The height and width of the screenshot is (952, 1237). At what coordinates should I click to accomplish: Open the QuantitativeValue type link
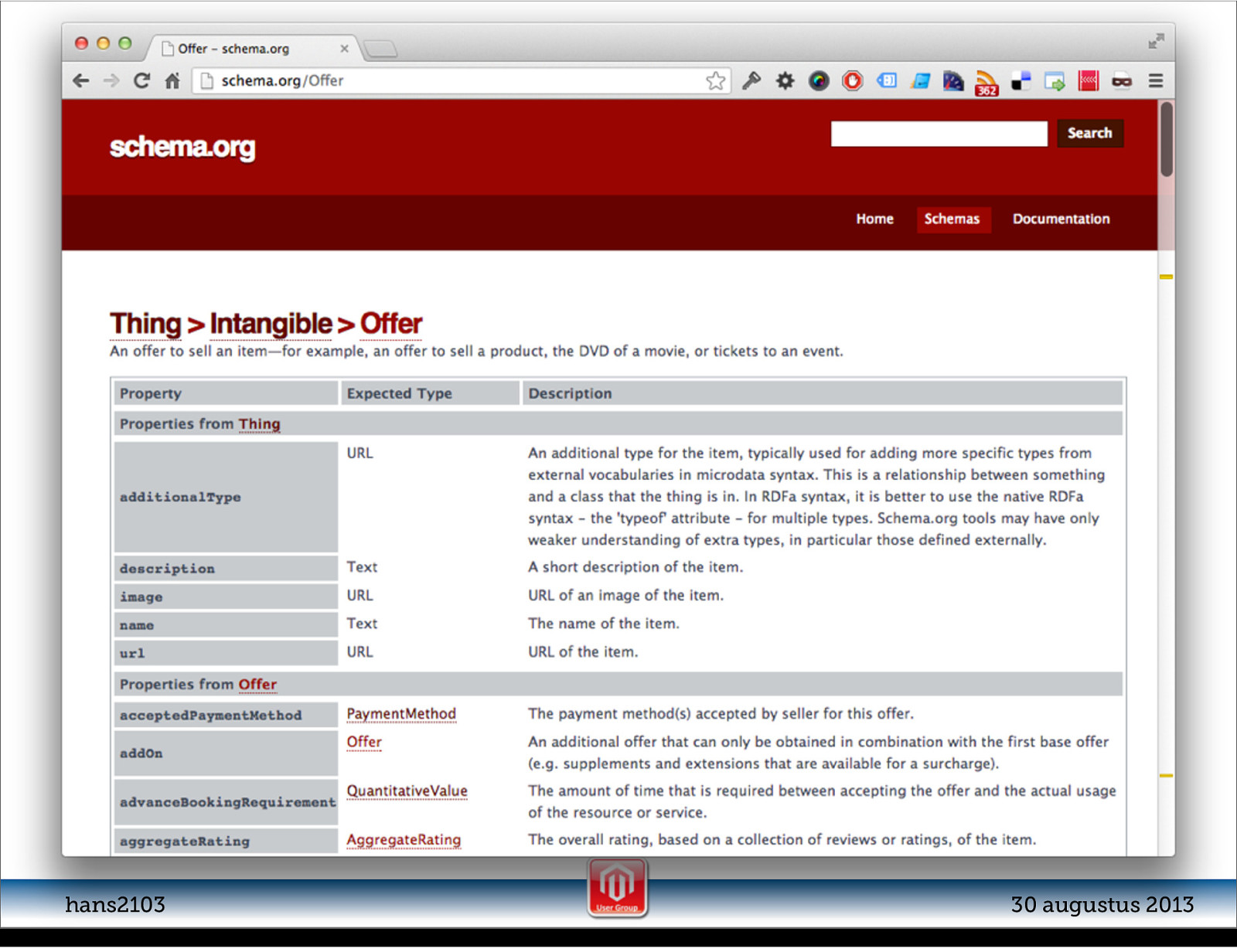click(407, 791)
